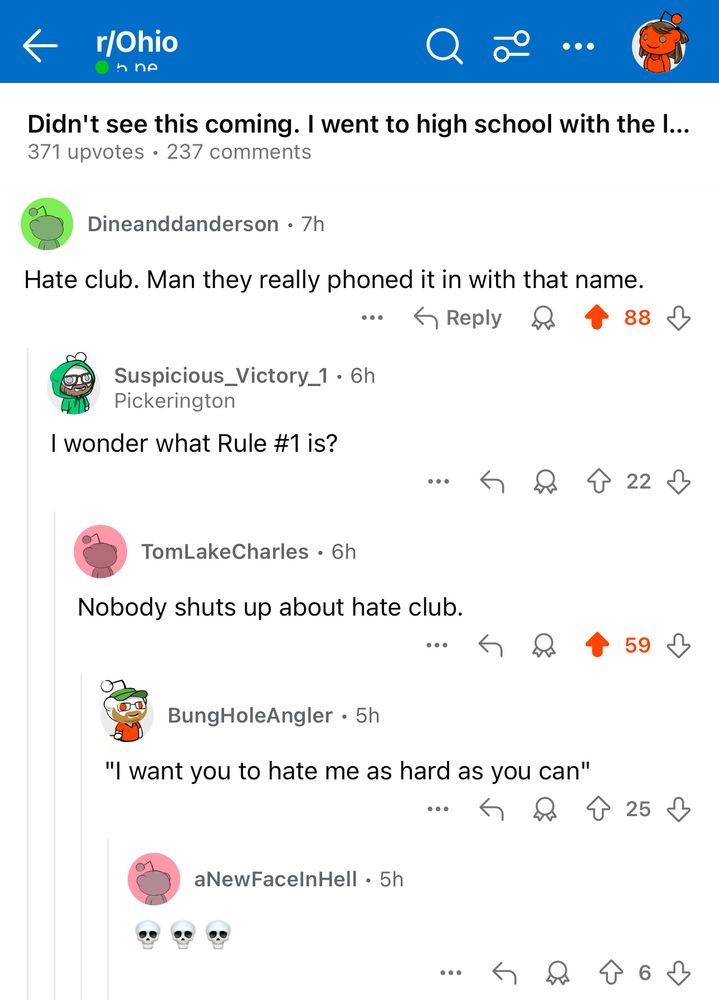Downvote Dineanddanderson's comment

tap(678, 317)
